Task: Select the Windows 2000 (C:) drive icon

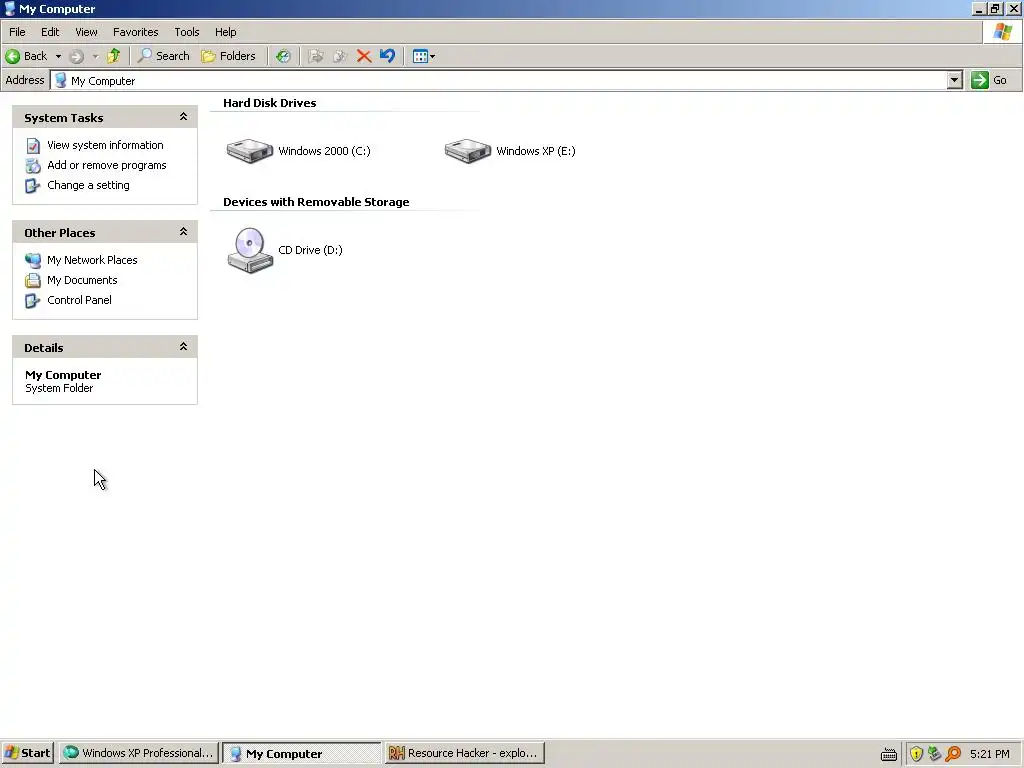Action: [249, 151]
